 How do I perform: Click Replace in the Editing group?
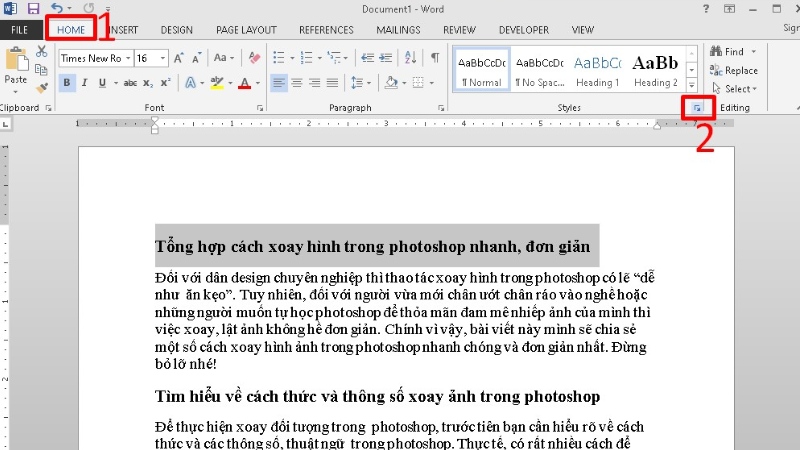pos(734,70)
